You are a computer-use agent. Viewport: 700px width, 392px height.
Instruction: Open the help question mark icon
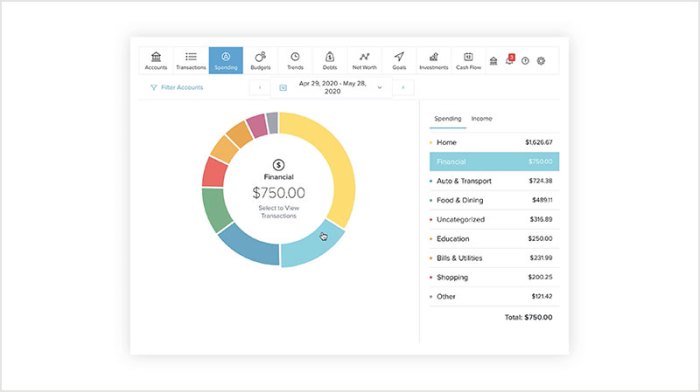coord(525,61)
